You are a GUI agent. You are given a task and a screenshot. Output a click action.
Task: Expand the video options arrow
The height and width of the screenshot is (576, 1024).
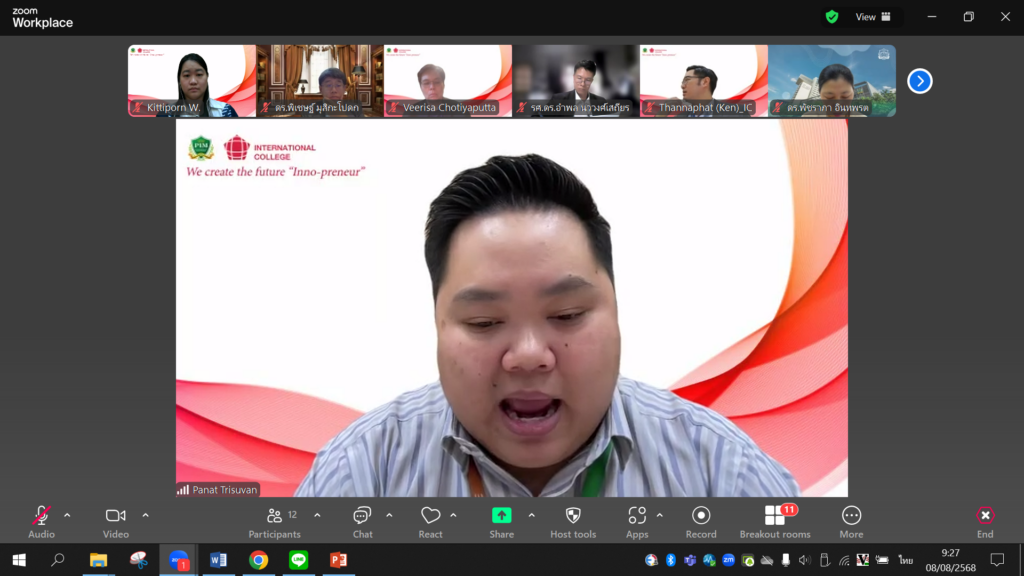[146, 515]
